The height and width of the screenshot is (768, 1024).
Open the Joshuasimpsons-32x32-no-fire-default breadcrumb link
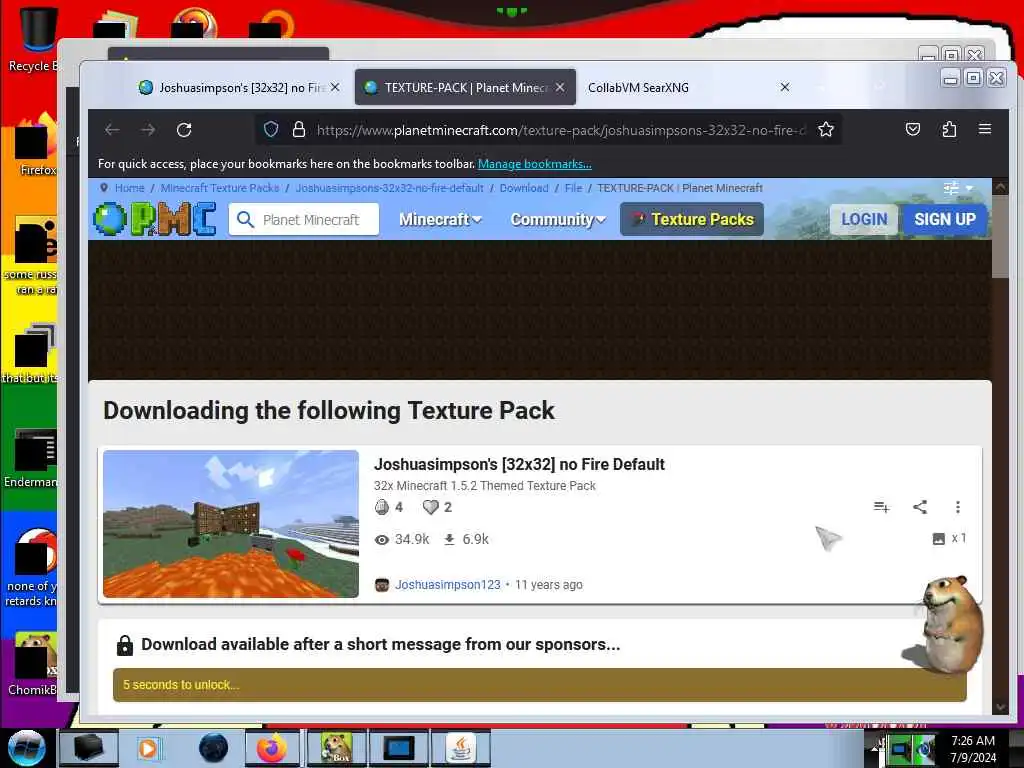click(x=389, y=188)
